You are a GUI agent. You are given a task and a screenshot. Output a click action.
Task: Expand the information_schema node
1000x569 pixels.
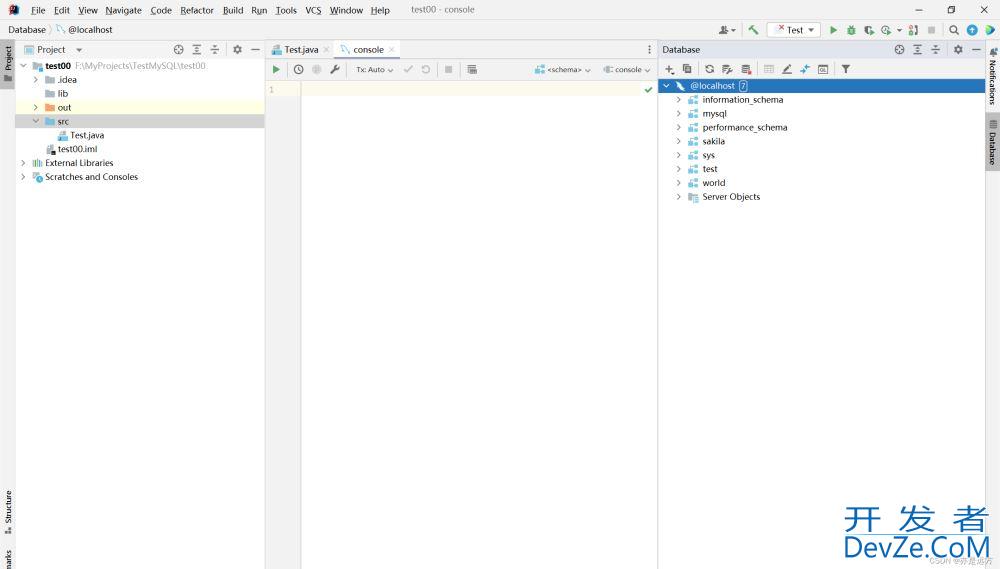(679, 100)
